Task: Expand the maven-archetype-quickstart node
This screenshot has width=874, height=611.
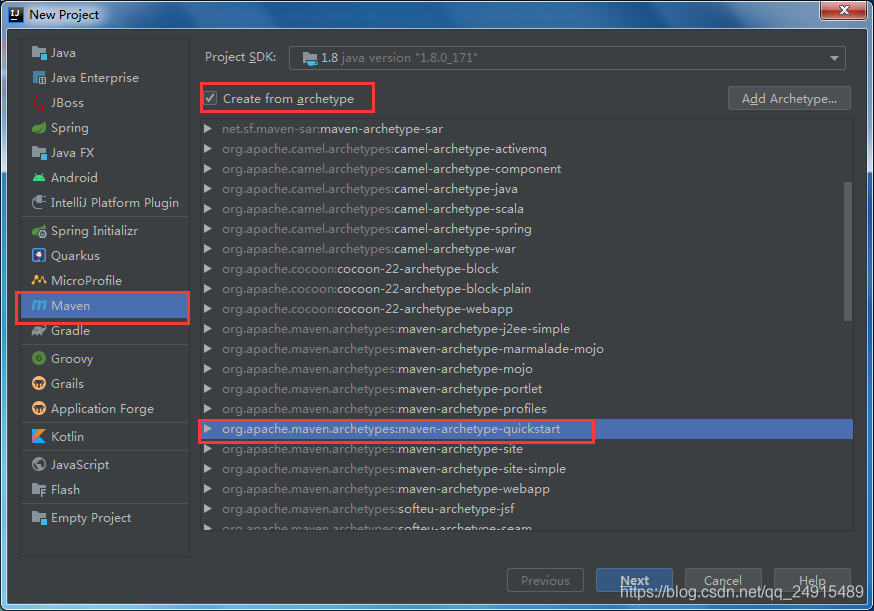Action: 208,429
